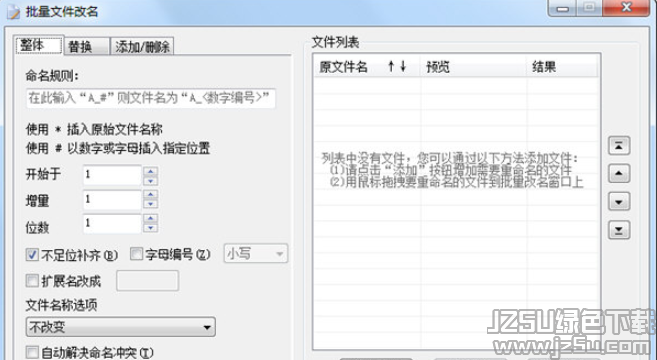
Task: Click the 原文件名 column header
Action: point(367,66)
